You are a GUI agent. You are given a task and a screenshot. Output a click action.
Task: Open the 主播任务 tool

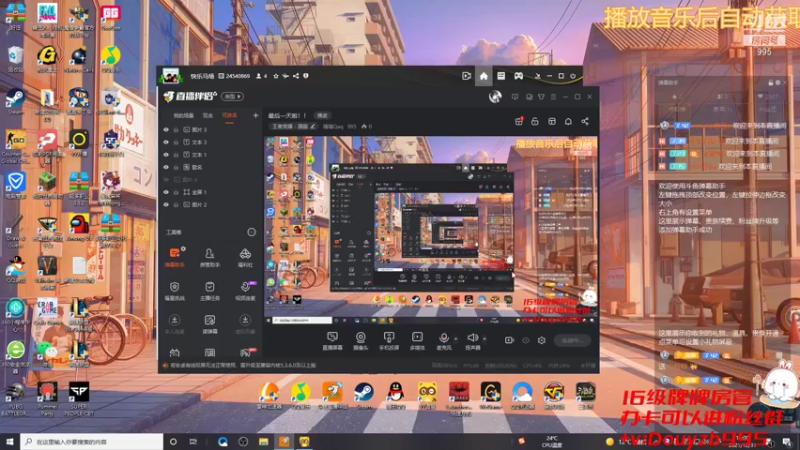[210, 290]
